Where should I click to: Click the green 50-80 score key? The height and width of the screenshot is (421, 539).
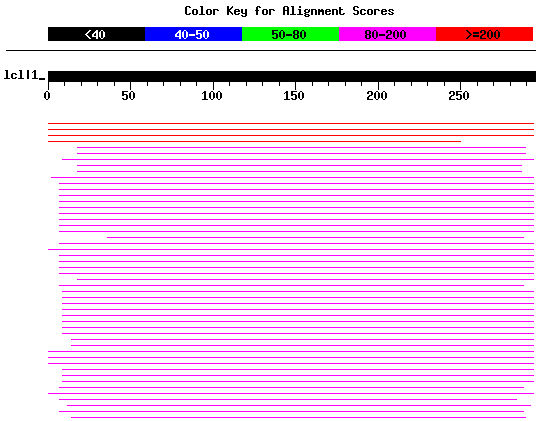point(290,34)
